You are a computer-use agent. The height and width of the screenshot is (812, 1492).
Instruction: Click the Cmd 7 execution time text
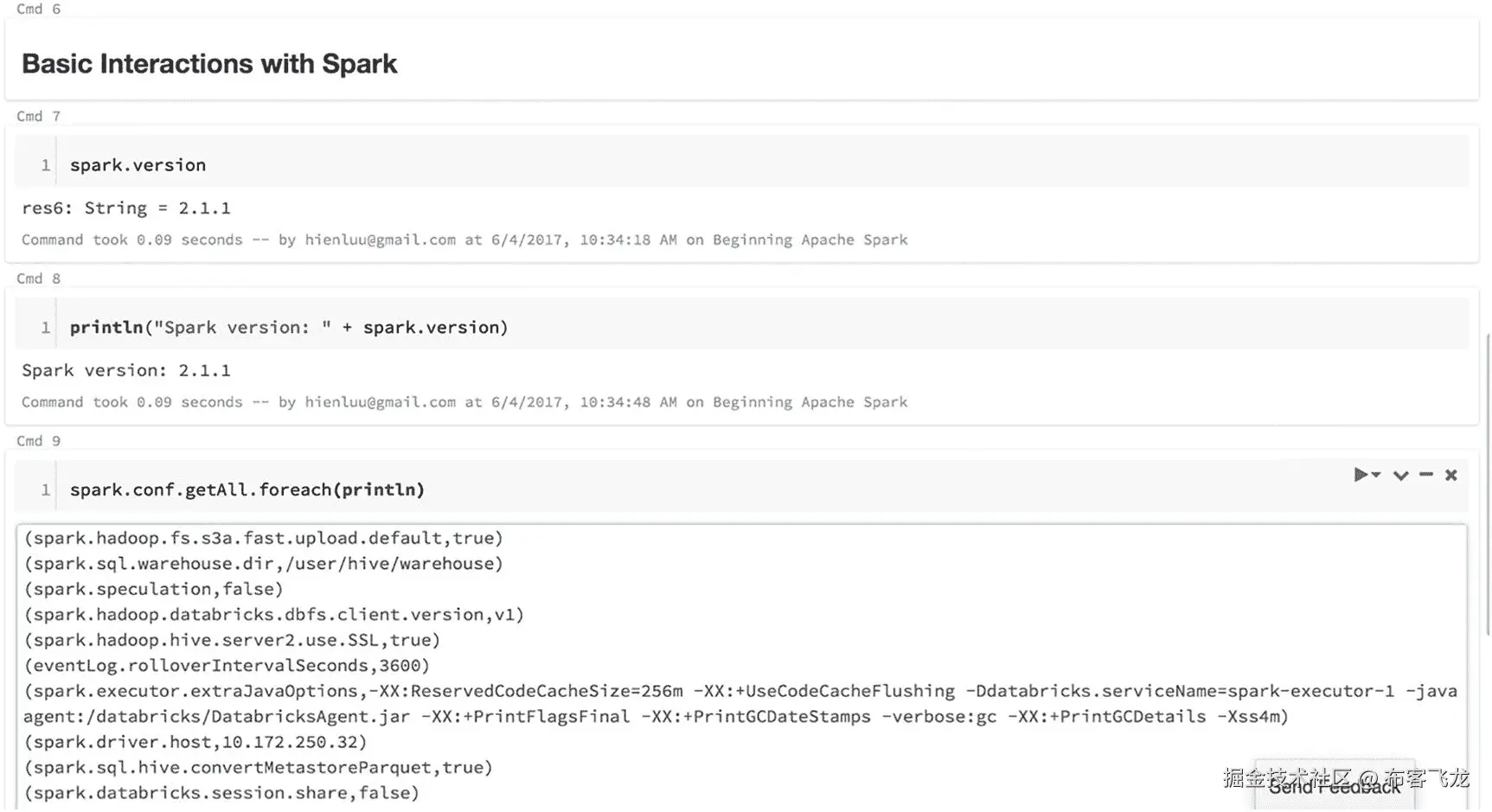click(x=131, y=240)
